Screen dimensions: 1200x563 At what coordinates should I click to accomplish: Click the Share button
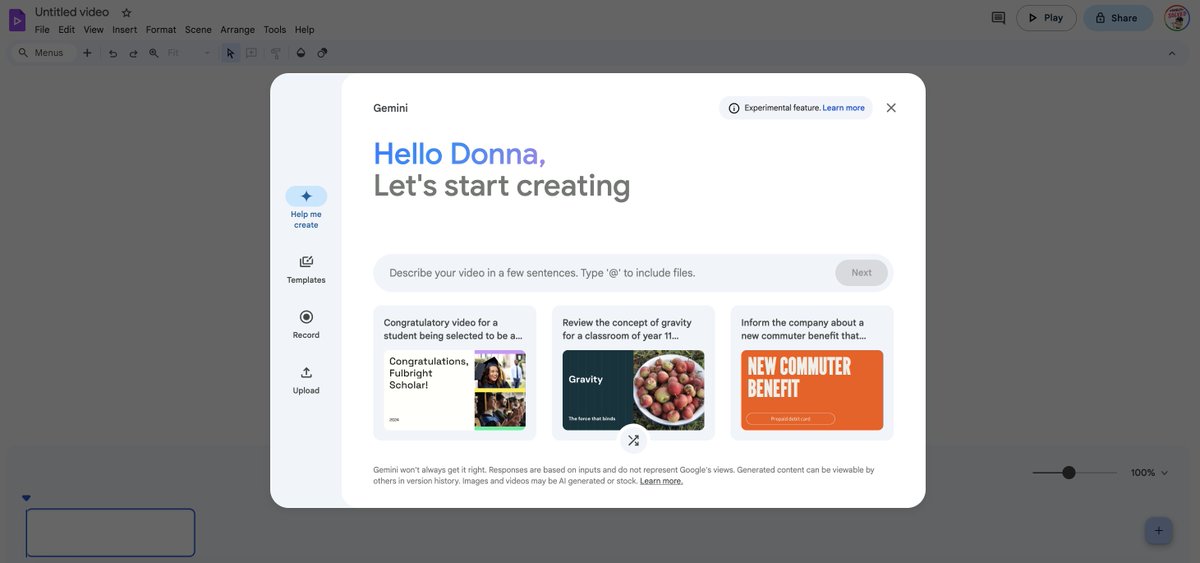pos(1118,18)
